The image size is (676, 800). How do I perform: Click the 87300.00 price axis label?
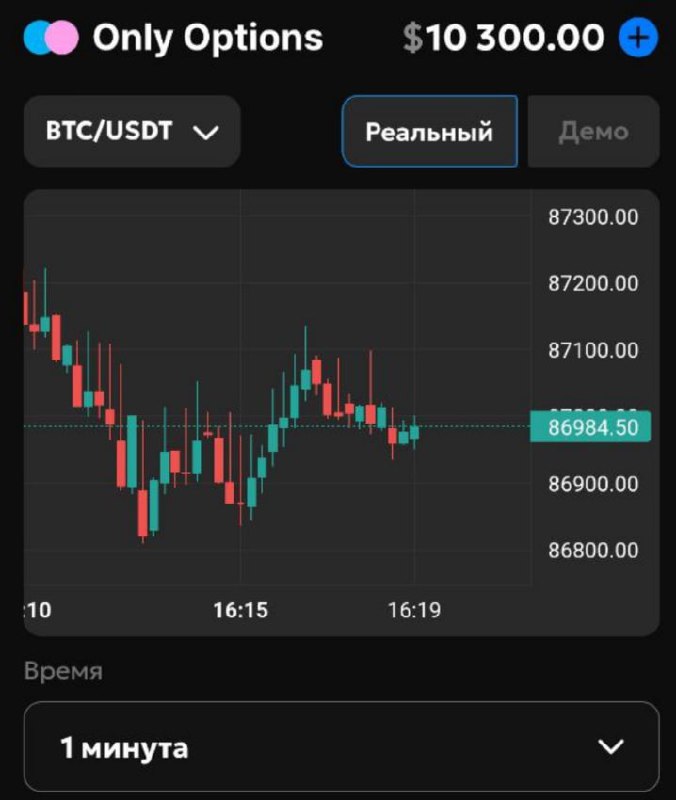(593, 217)
